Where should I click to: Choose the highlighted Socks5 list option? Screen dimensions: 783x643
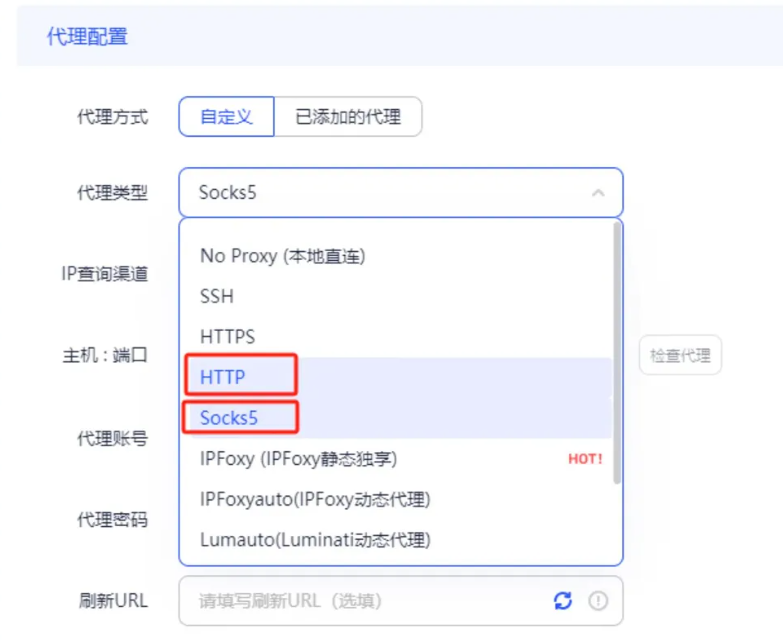point(229,418)
